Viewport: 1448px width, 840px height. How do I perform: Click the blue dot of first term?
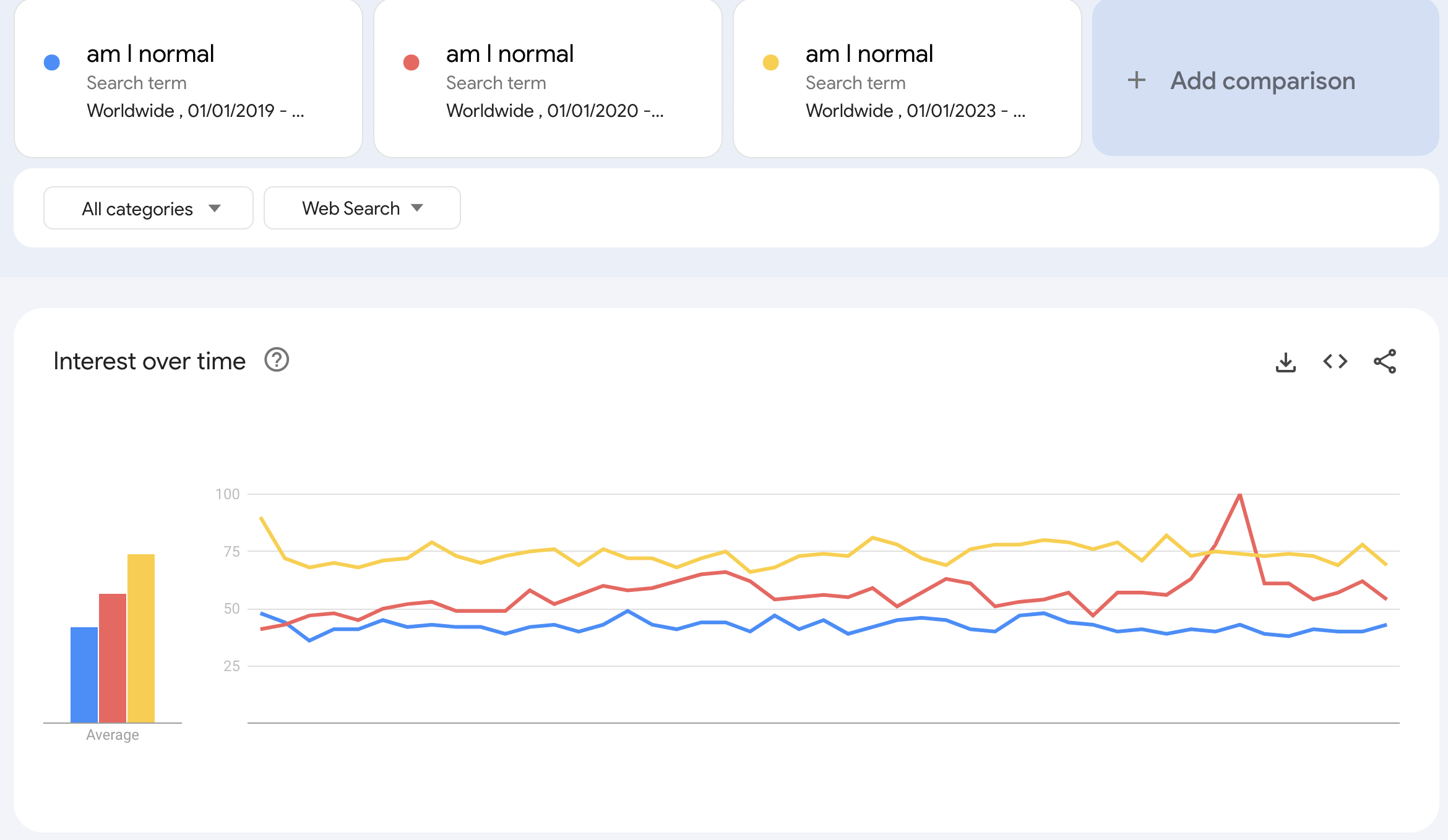[52, 62]
